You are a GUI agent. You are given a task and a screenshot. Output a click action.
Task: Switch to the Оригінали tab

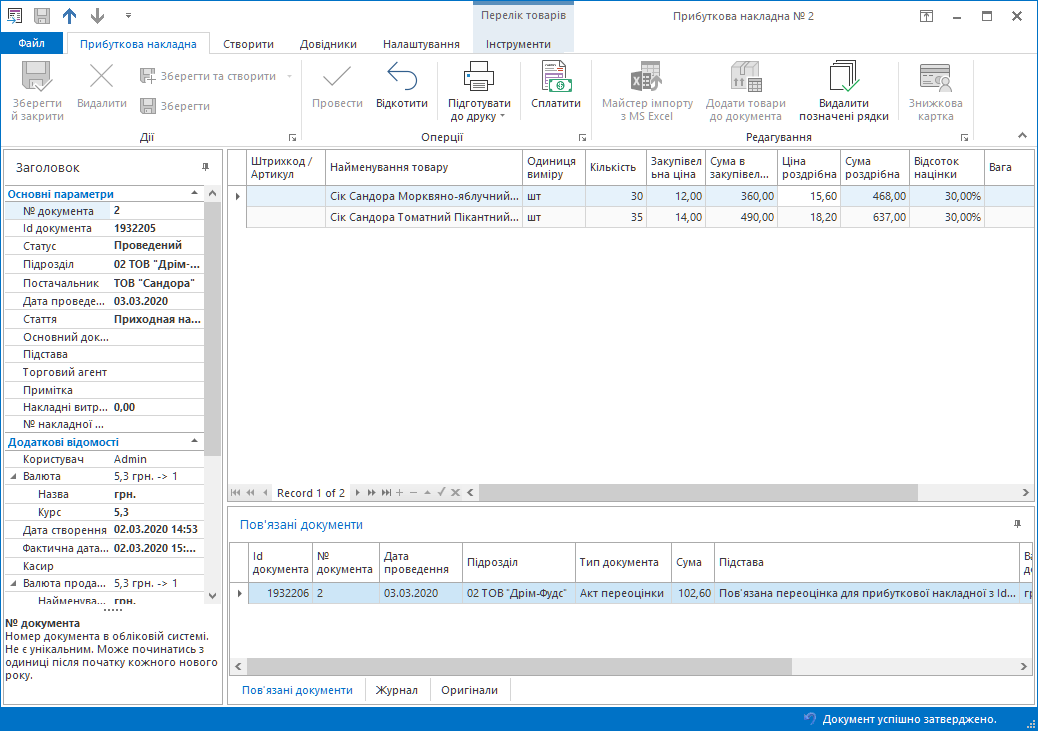click(470, 690)
